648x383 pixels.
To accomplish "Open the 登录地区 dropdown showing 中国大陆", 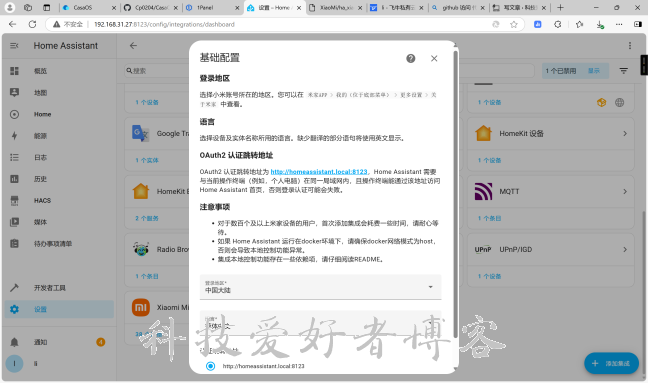I will (320, 287).
